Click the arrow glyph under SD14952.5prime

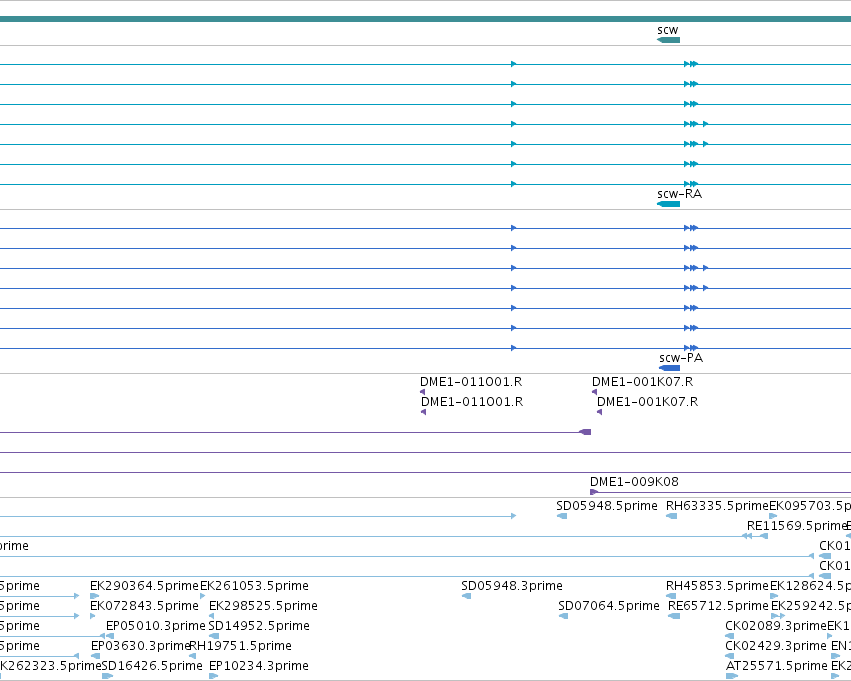click(x=214, y=636)
